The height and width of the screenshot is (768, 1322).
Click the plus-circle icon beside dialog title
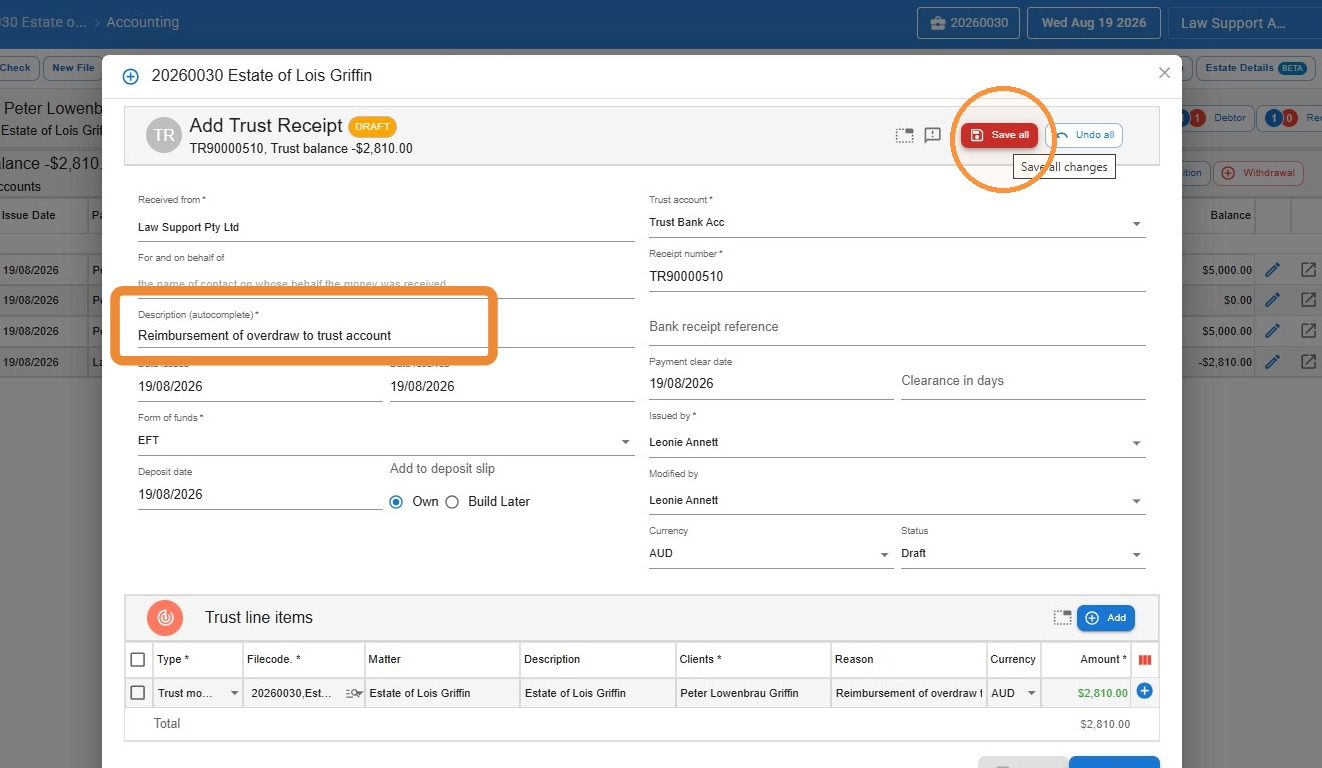(130, 76)
